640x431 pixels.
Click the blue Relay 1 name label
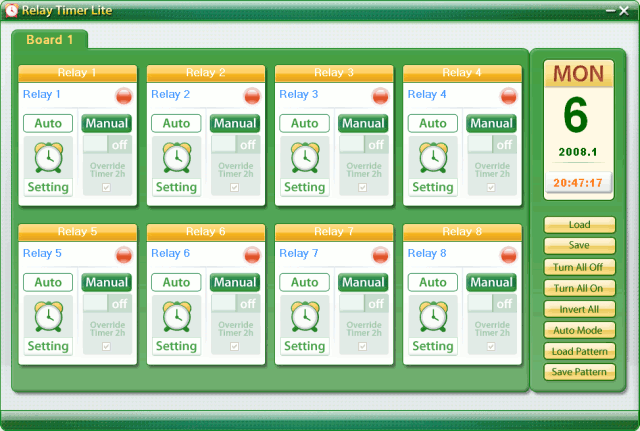42,94
